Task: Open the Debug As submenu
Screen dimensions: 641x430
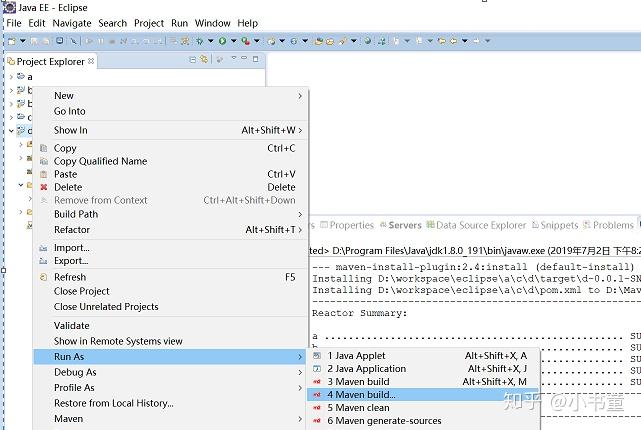Action: (x=171, y=372)
